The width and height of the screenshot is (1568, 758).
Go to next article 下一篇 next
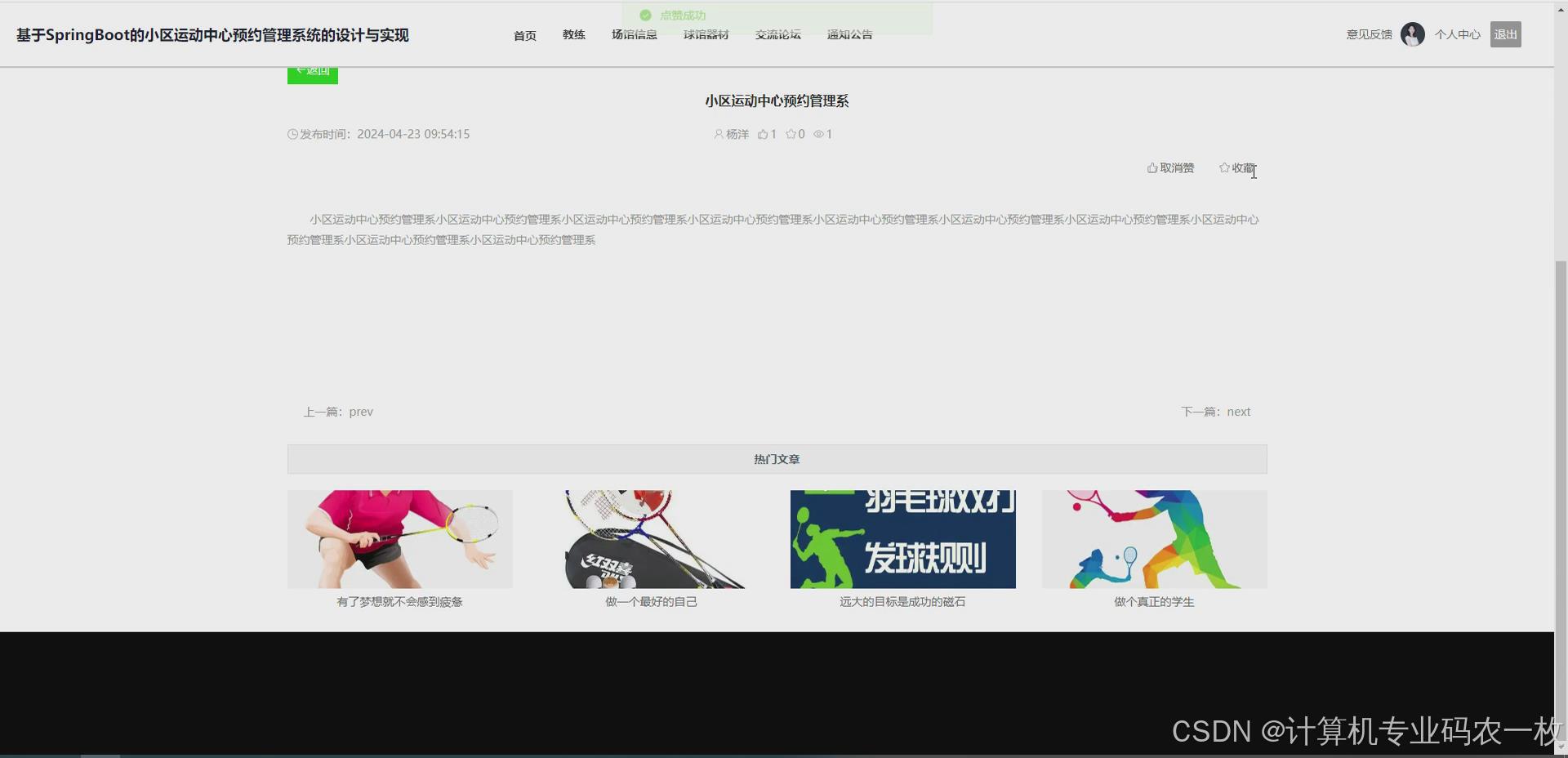1216,412
